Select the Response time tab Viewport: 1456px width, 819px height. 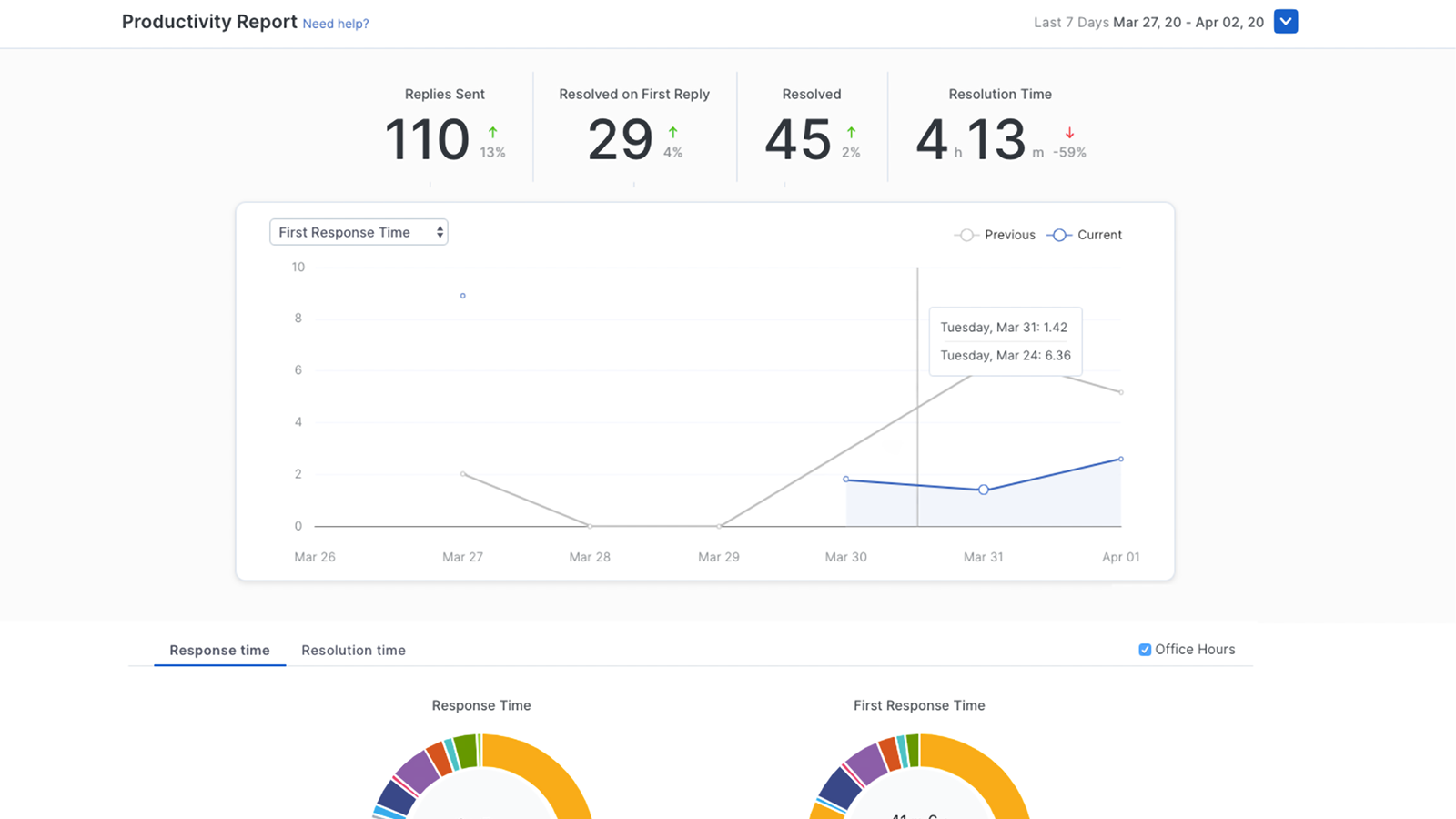219,650
